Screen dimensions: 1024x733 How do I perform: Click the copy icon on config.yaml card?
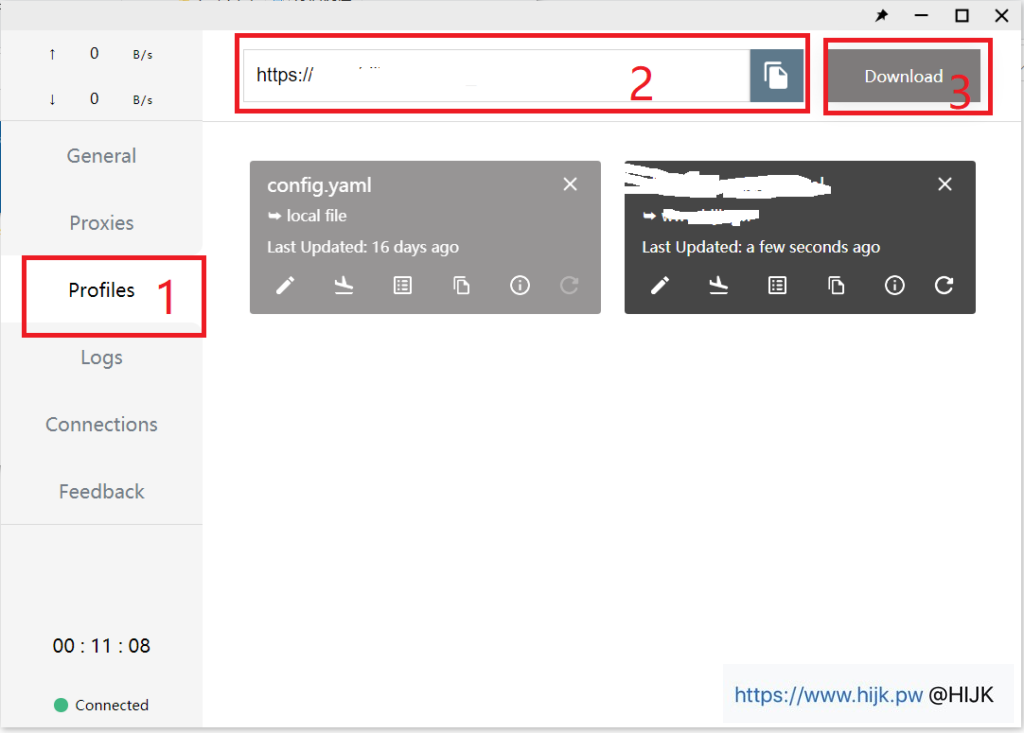(x=461, y=286)
